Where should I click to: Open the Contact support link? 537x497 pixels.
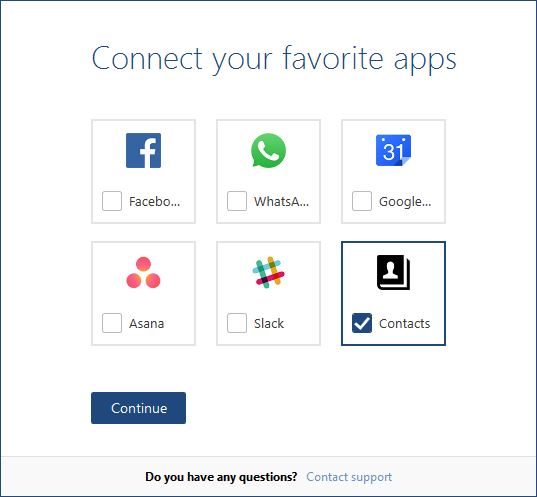pyautogui.click(x=349, y=477)
